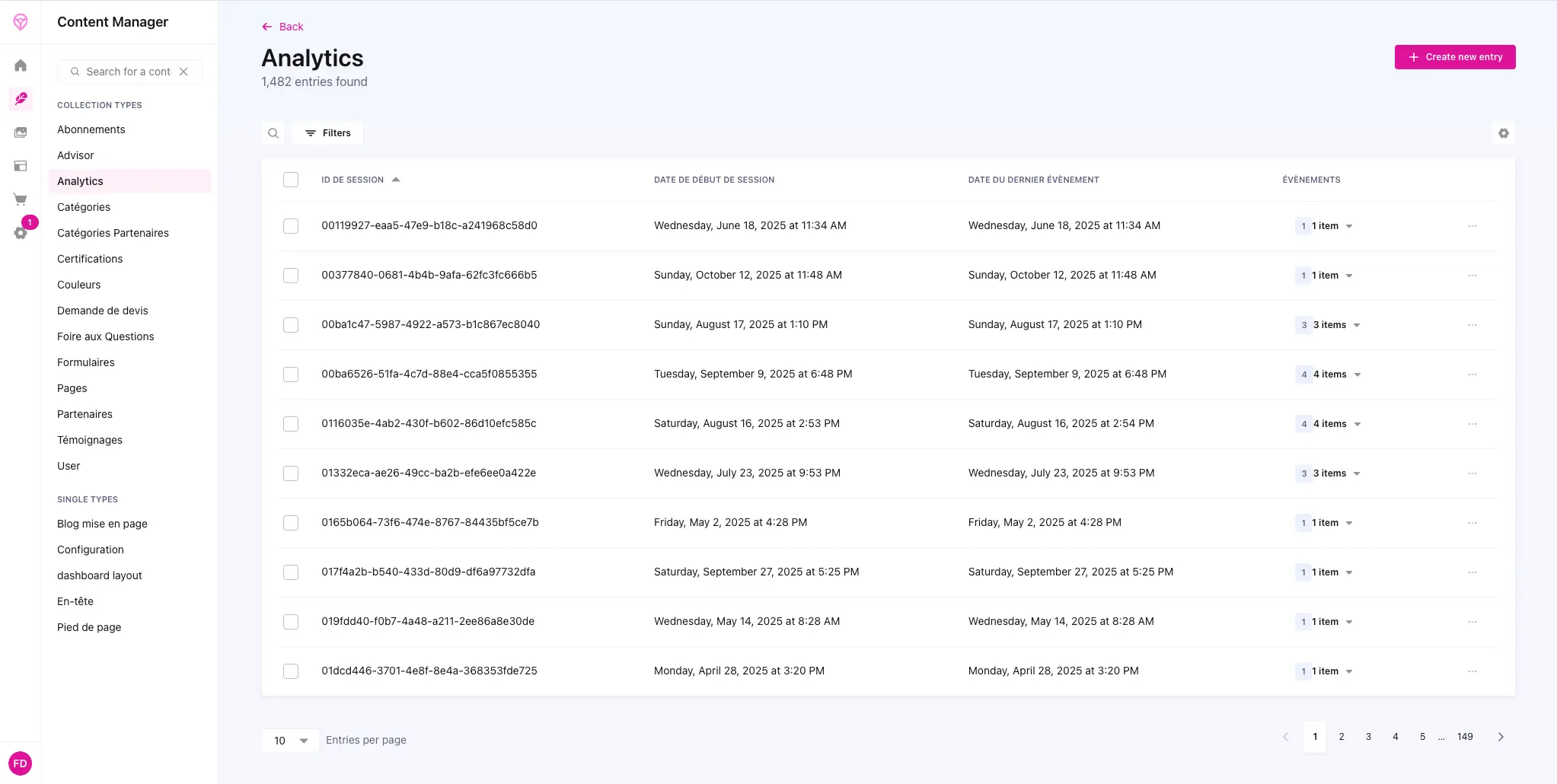Open the Media Library icon
The width and height of the screenshot is (1557, 784).
(21, 132)
